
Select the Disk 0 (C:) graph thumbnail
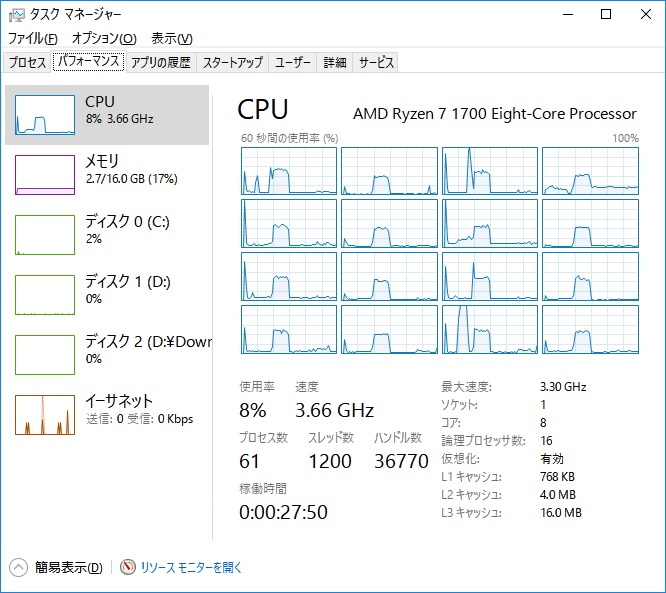pyautogui.click(x=45, y=234)
